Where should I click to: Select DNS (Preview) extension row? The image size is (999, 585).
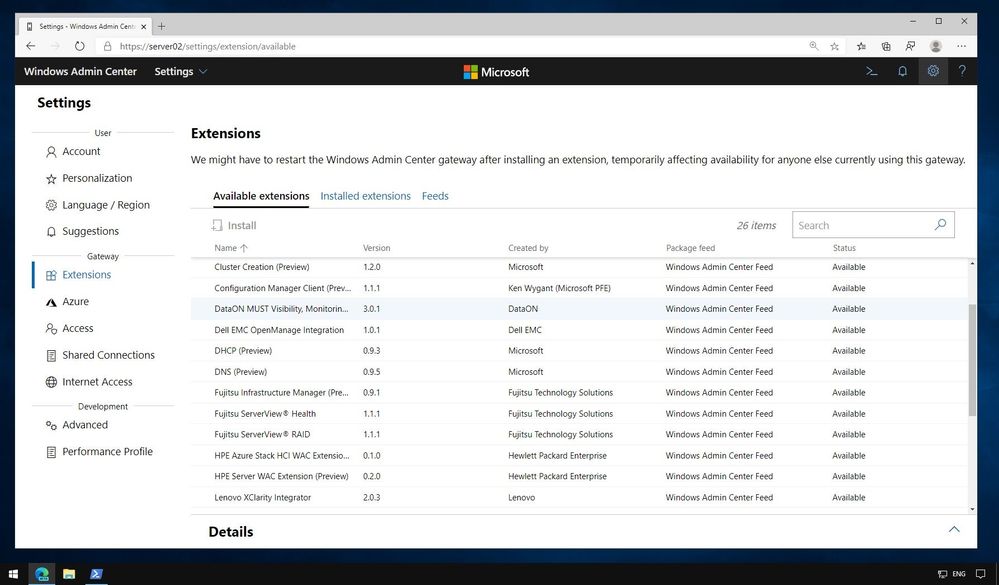(x=580, y=372)
